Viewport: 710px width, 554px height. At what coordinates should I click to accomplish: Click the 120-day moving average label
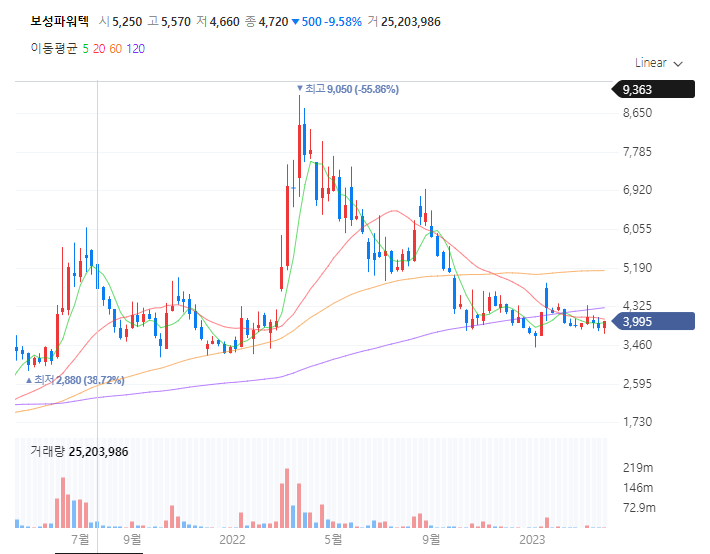pos(135,49)
